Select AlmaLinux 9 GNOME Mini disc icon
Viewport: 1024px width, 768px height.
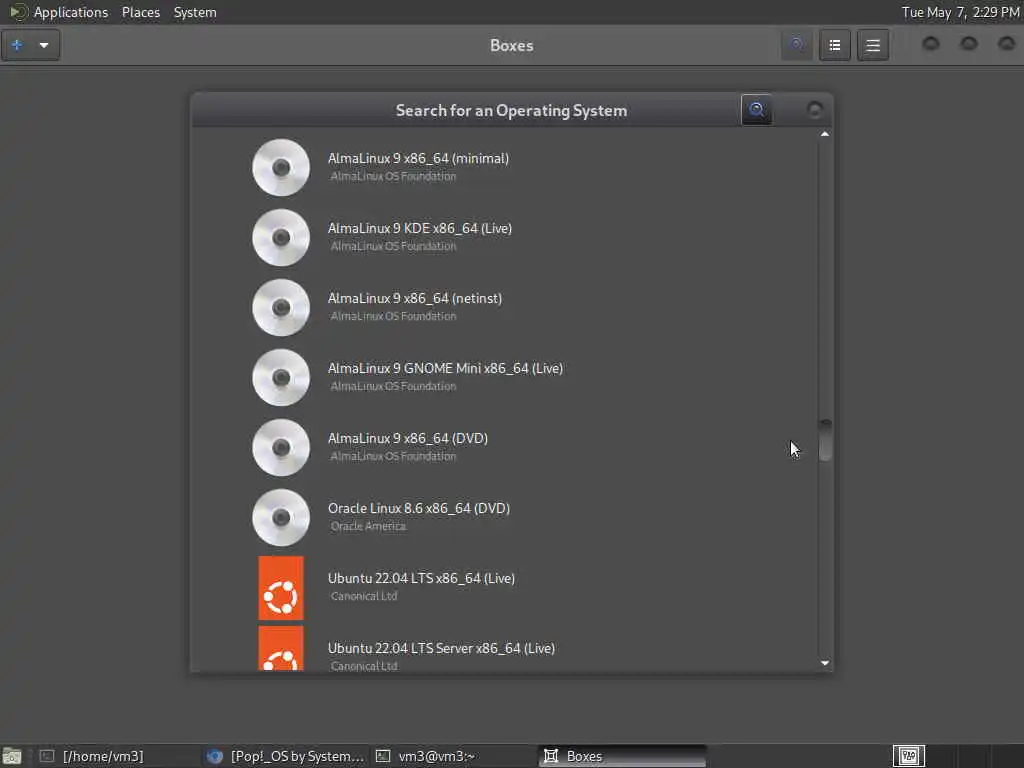click(x=281, y=377)
